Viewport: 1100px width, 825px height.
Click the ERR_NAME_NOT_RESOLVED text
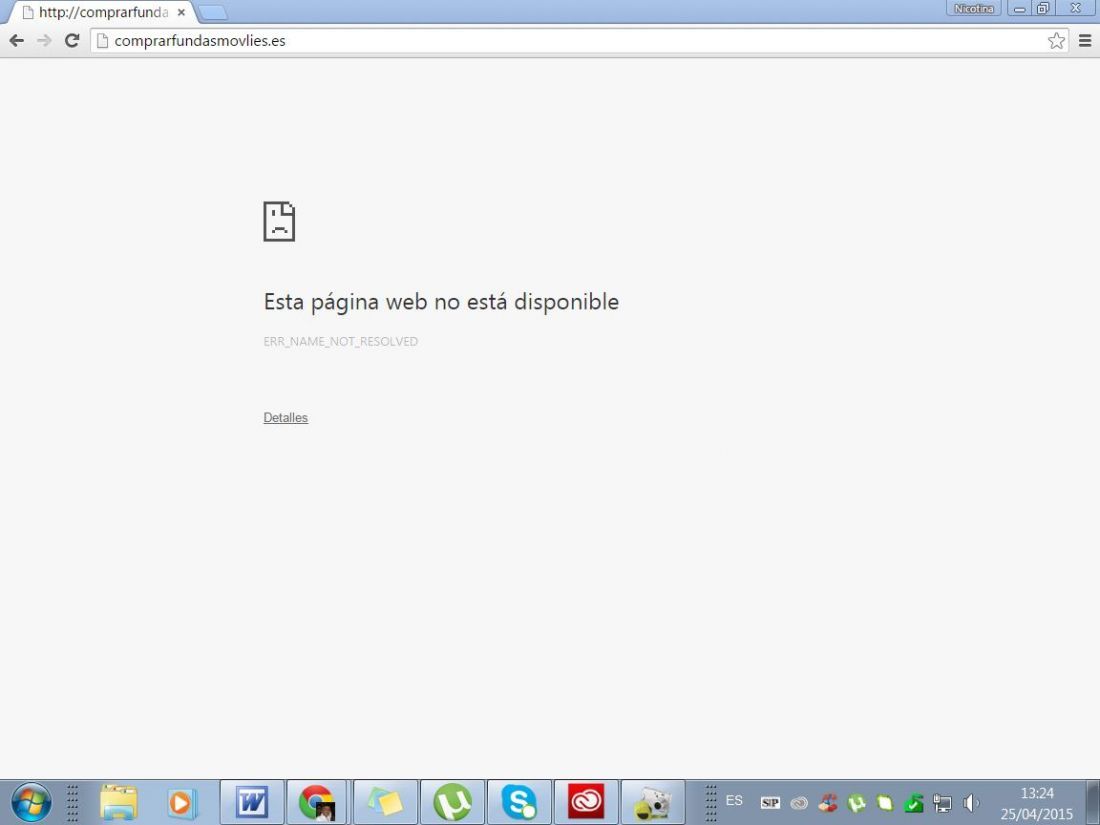[340, 342]
